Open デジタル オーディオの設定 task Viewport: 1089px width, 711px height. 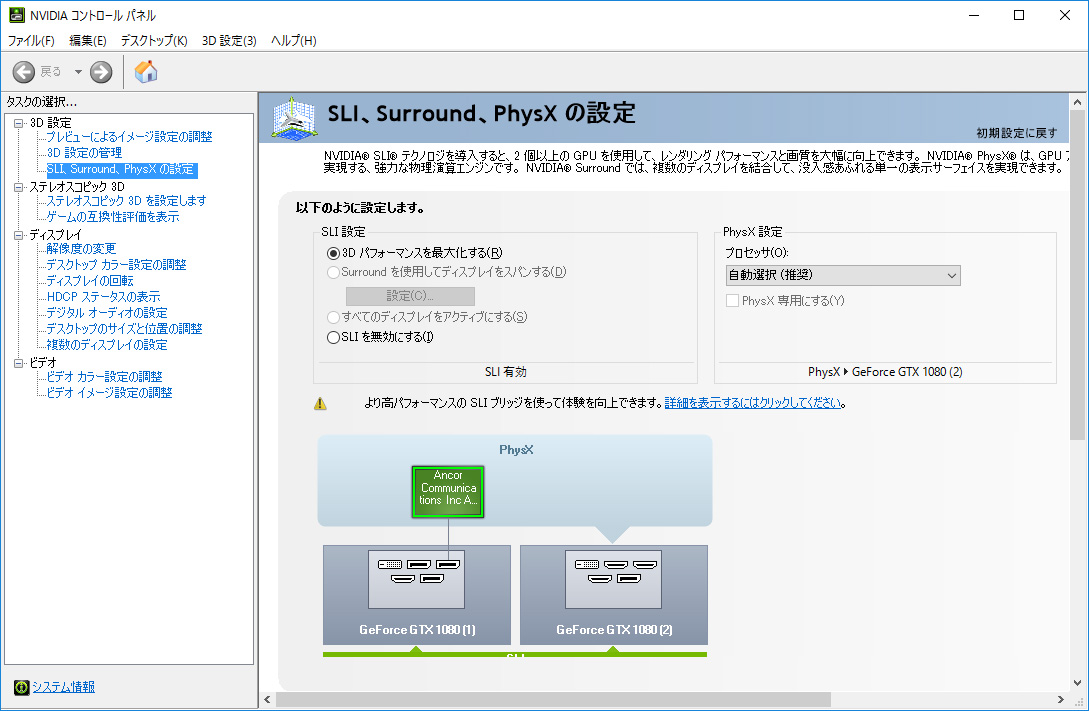click(x=107, y=312)
